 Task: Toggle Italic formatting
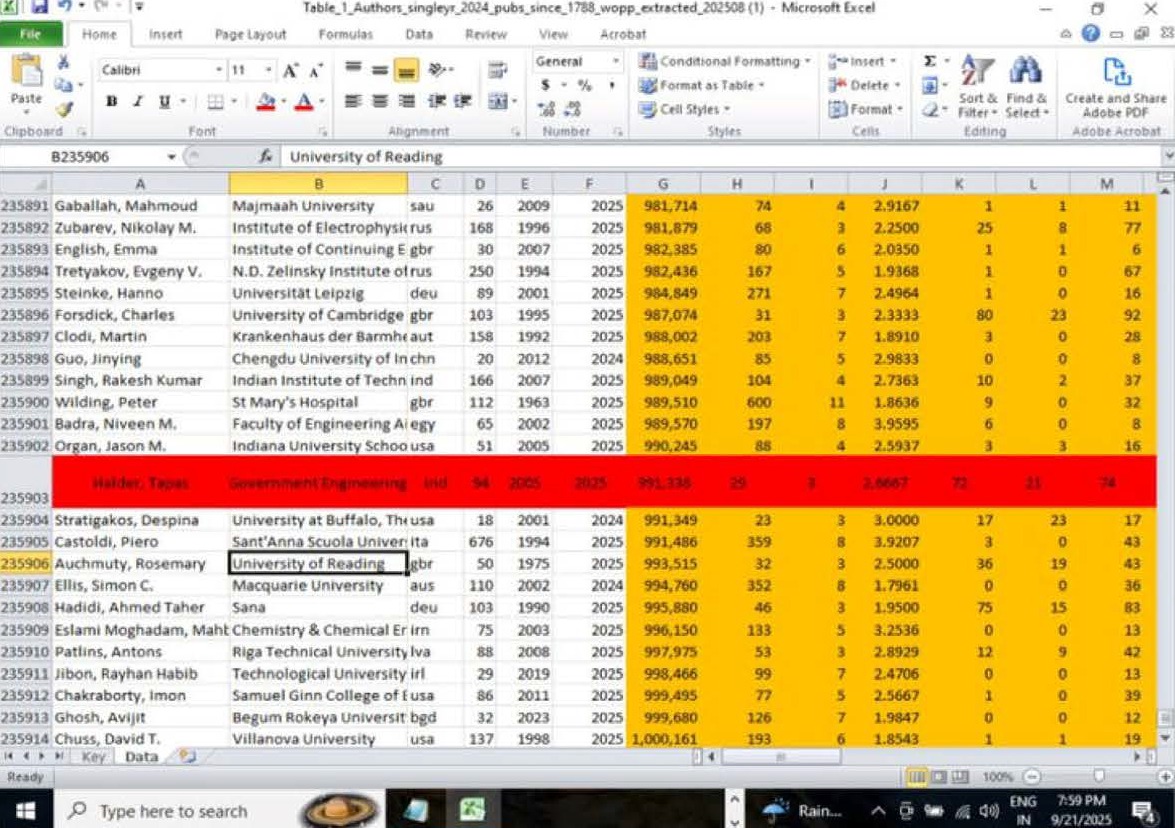[138, 102]
